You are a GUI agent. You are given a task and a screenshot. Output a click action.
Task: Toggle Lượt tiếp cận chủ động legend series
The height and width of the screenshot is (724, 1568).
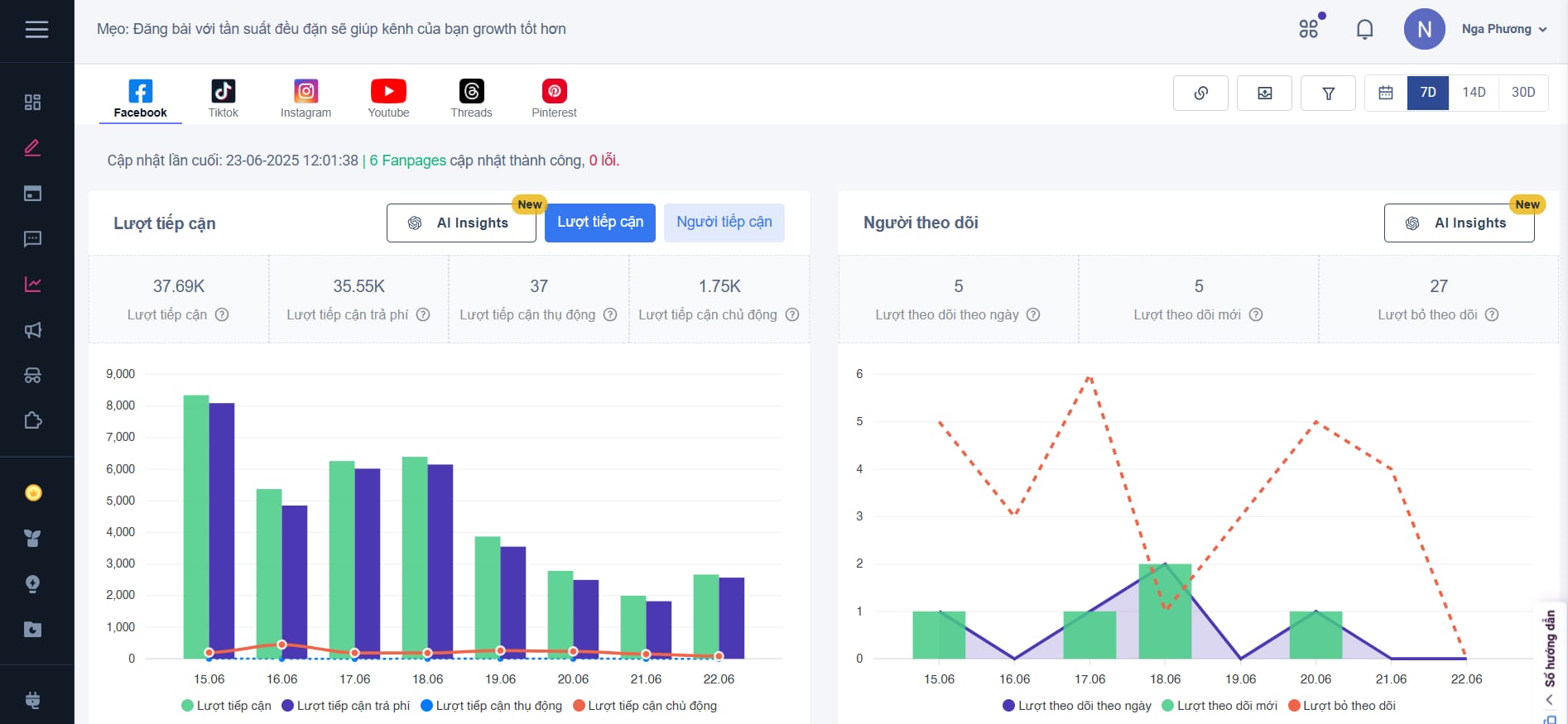tap(645, 706)
